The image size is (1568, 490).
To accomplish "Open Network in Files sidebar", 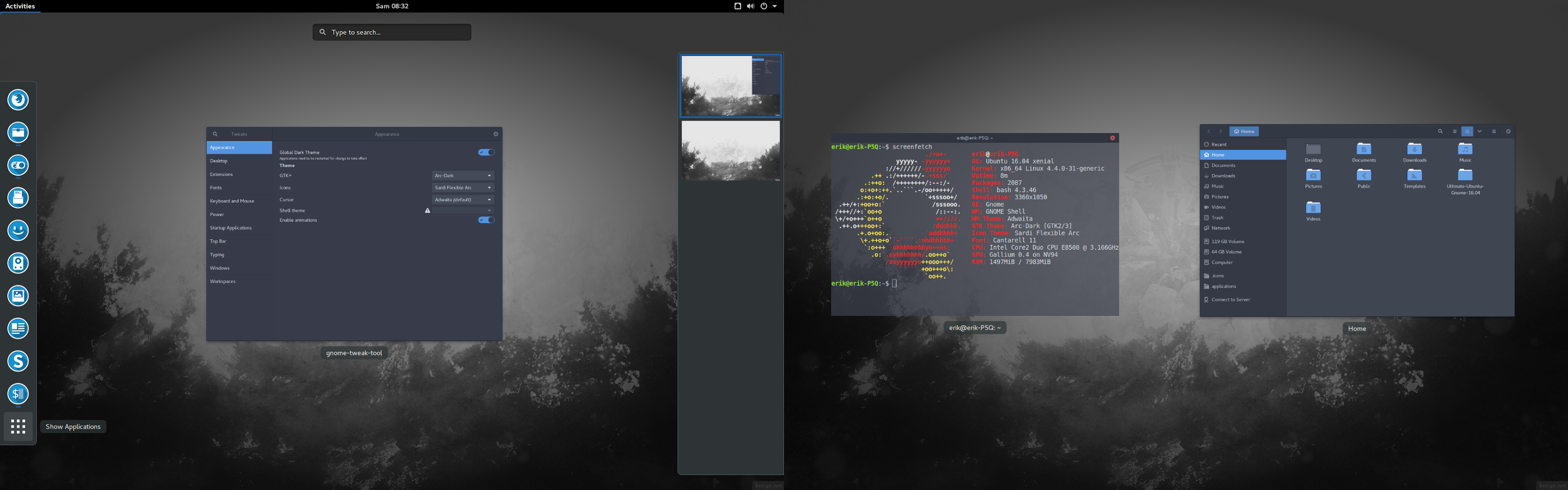I will click(1243, 227).
